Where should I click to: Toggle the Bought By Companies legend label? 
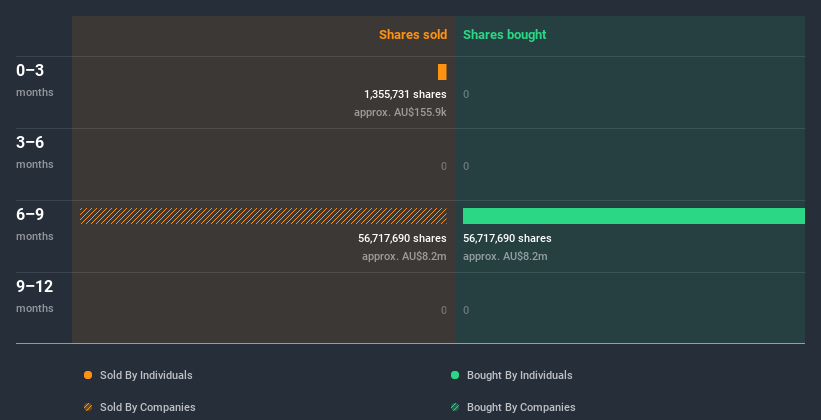[x=521, y=407]
